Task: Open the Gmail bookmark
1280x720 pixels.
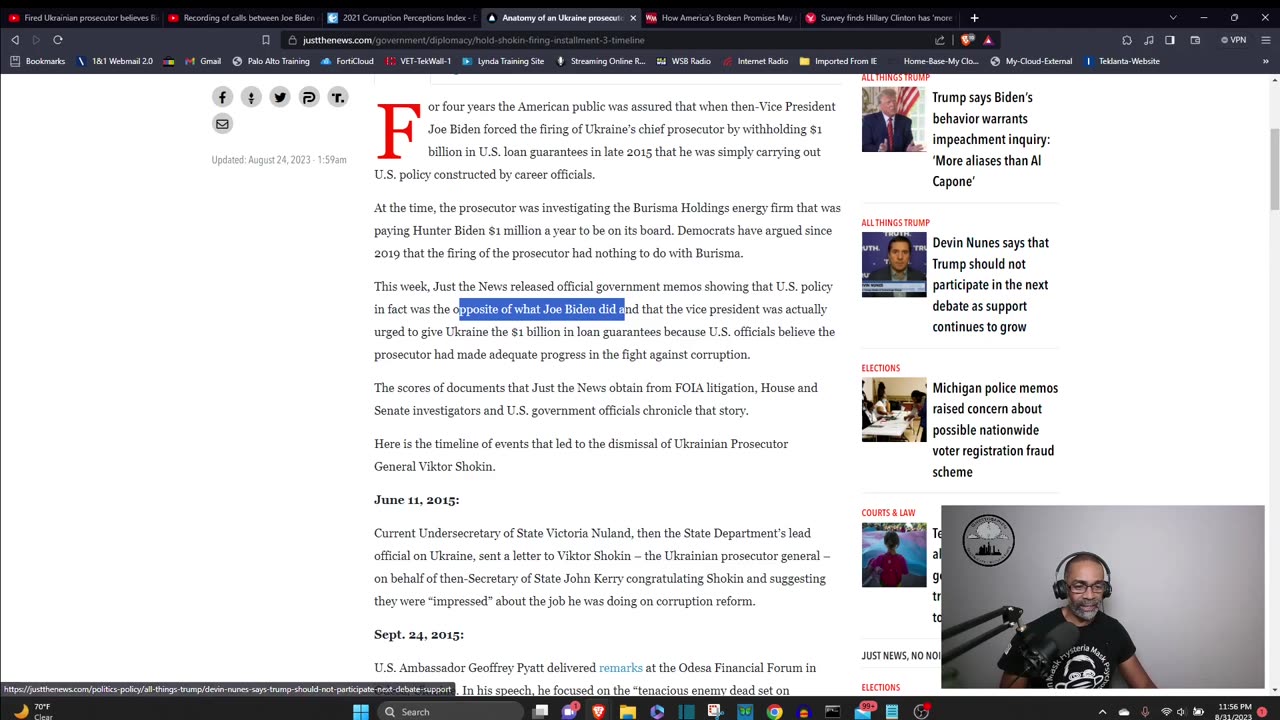Action: tap(203, 61)
